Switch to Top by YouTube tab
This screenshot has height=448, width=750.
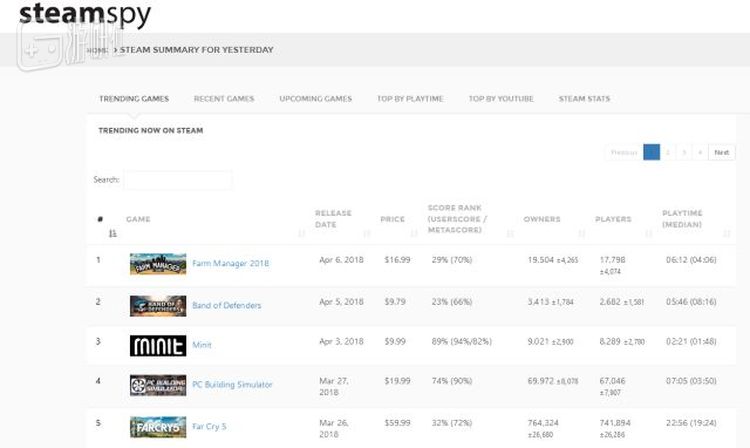point(500,99)
